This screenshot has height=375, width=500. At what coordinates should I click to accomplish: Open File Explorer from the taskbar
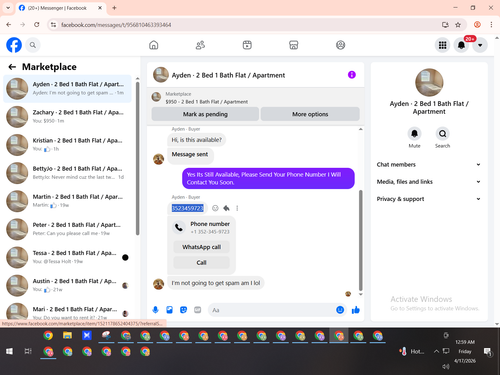[68, 335]
